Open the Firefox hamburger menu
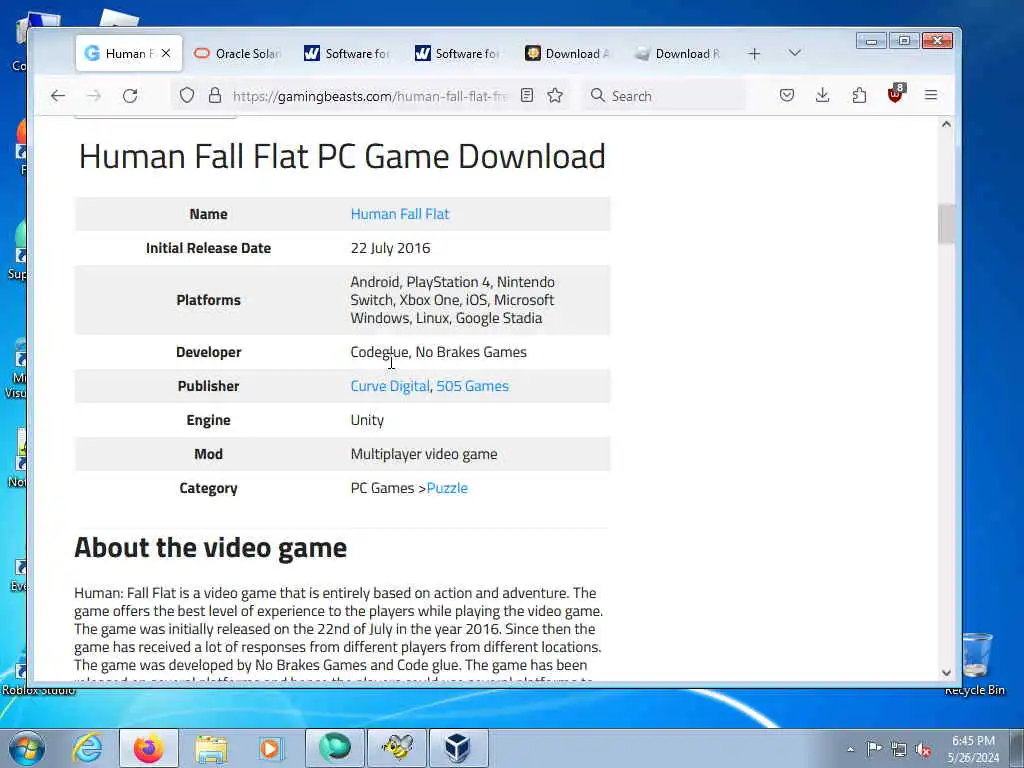The height and width of the screenshot is (768, 1024). coord(931,96)
